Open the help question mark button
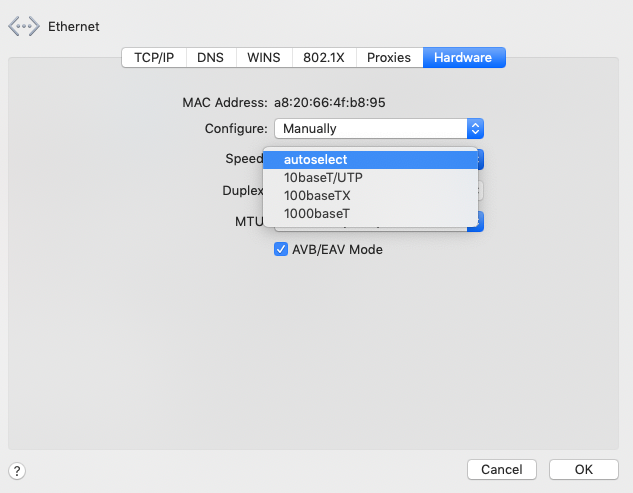This screenshot has width=633, height=493. point(16,470)
